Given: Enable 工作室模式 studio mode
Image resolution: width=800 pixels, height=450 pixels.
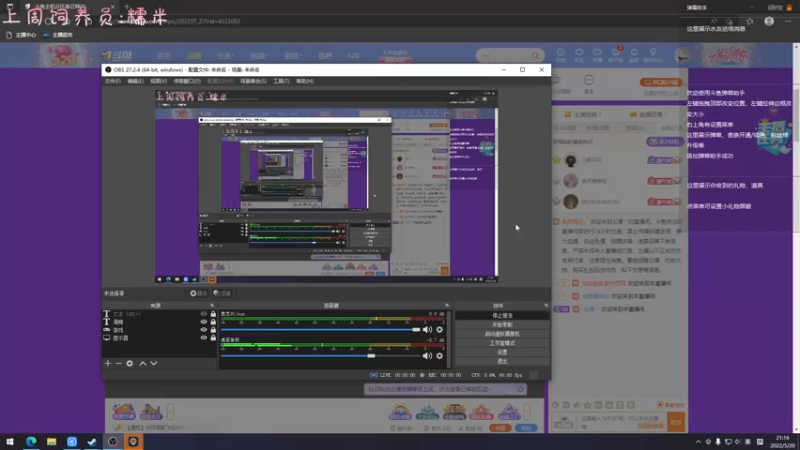Looking at the screenshot, I should pyautogui.click(x=502, y=343).
